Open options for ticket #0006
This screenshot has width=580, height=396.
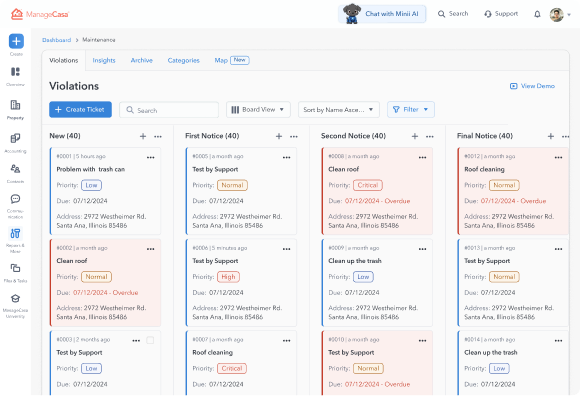(x=286, y=249)
